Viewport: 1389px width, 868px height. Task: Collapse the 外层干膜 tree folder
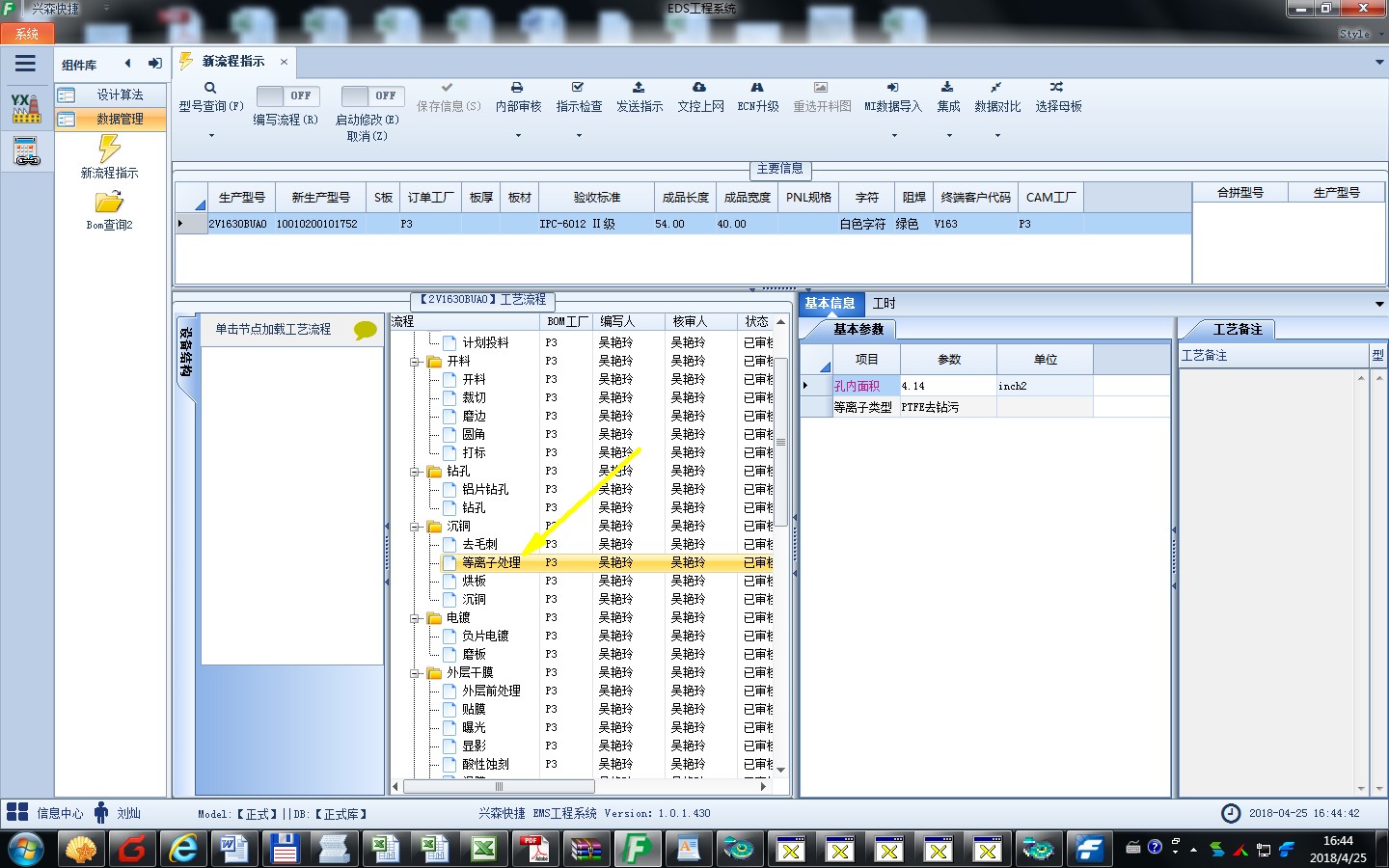click(x=415, y=673)
